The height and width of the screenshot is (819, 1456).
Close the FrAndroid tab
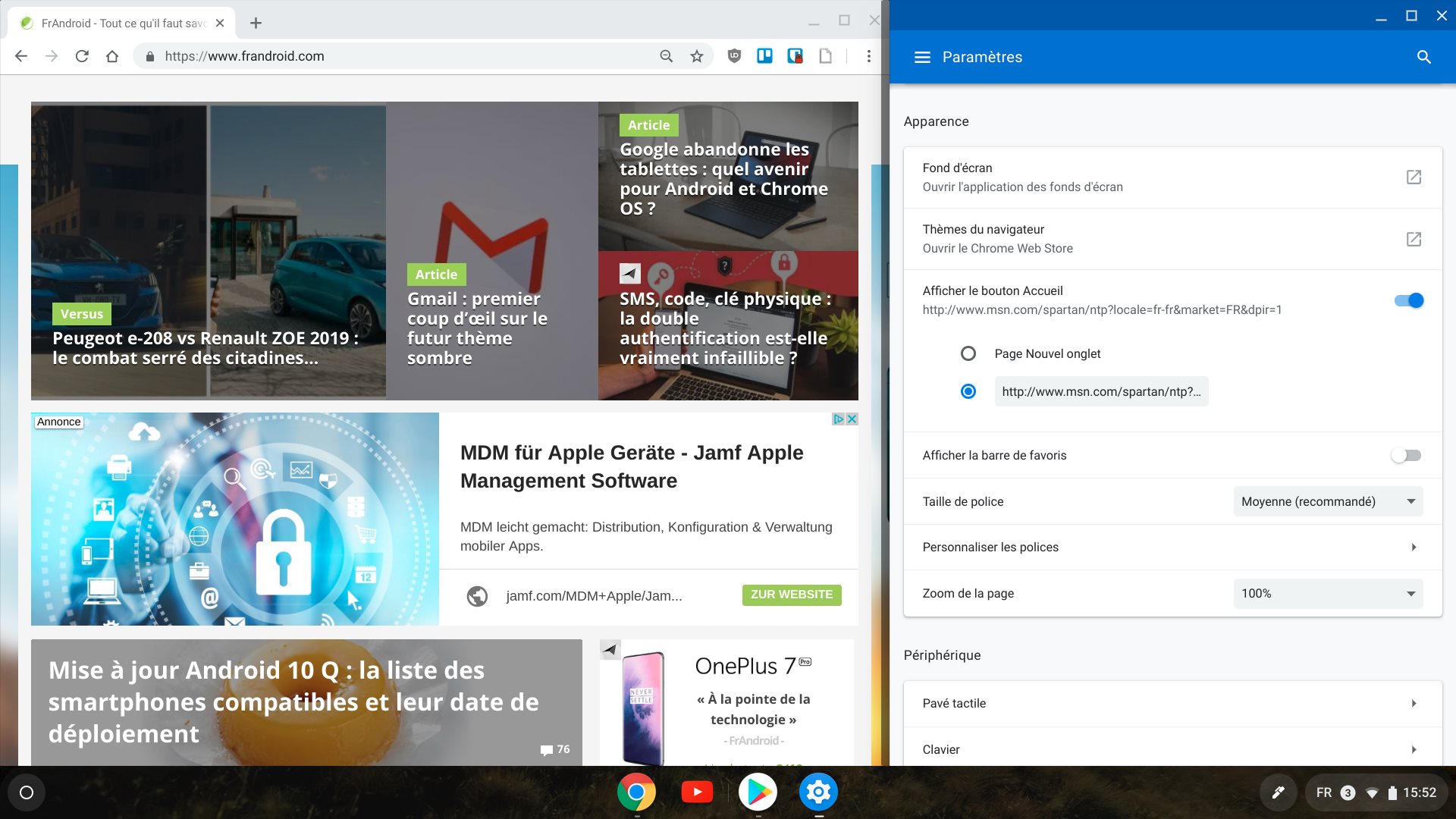pyautogui.click(x=220, y=23)
